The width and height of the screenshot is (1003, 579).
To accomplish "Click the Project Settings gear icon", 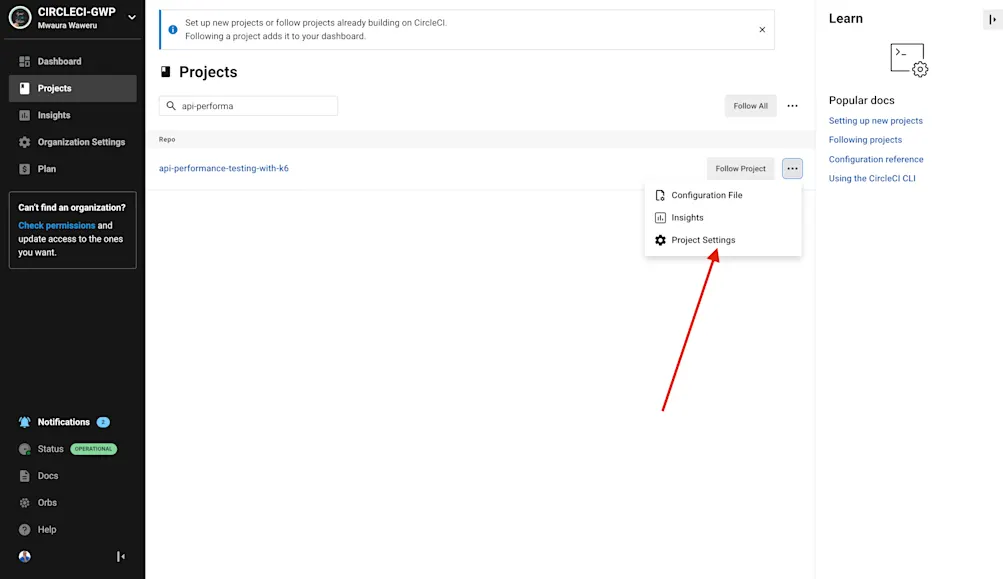I will (x=660, y=240).
